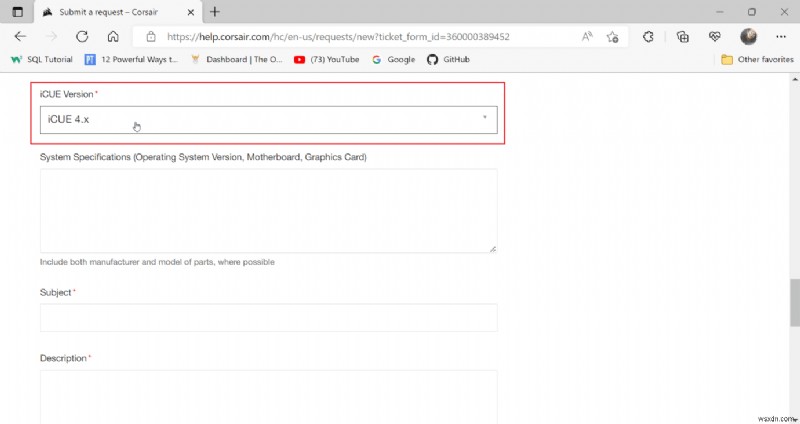Click the forward navigation arrow
Screen dimensions: 800x424
52,36
